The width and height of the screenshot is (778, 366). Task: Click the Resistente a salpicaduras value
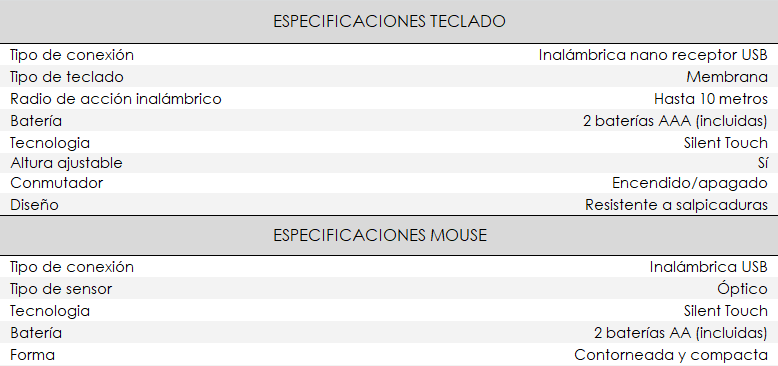coord(676,204)
